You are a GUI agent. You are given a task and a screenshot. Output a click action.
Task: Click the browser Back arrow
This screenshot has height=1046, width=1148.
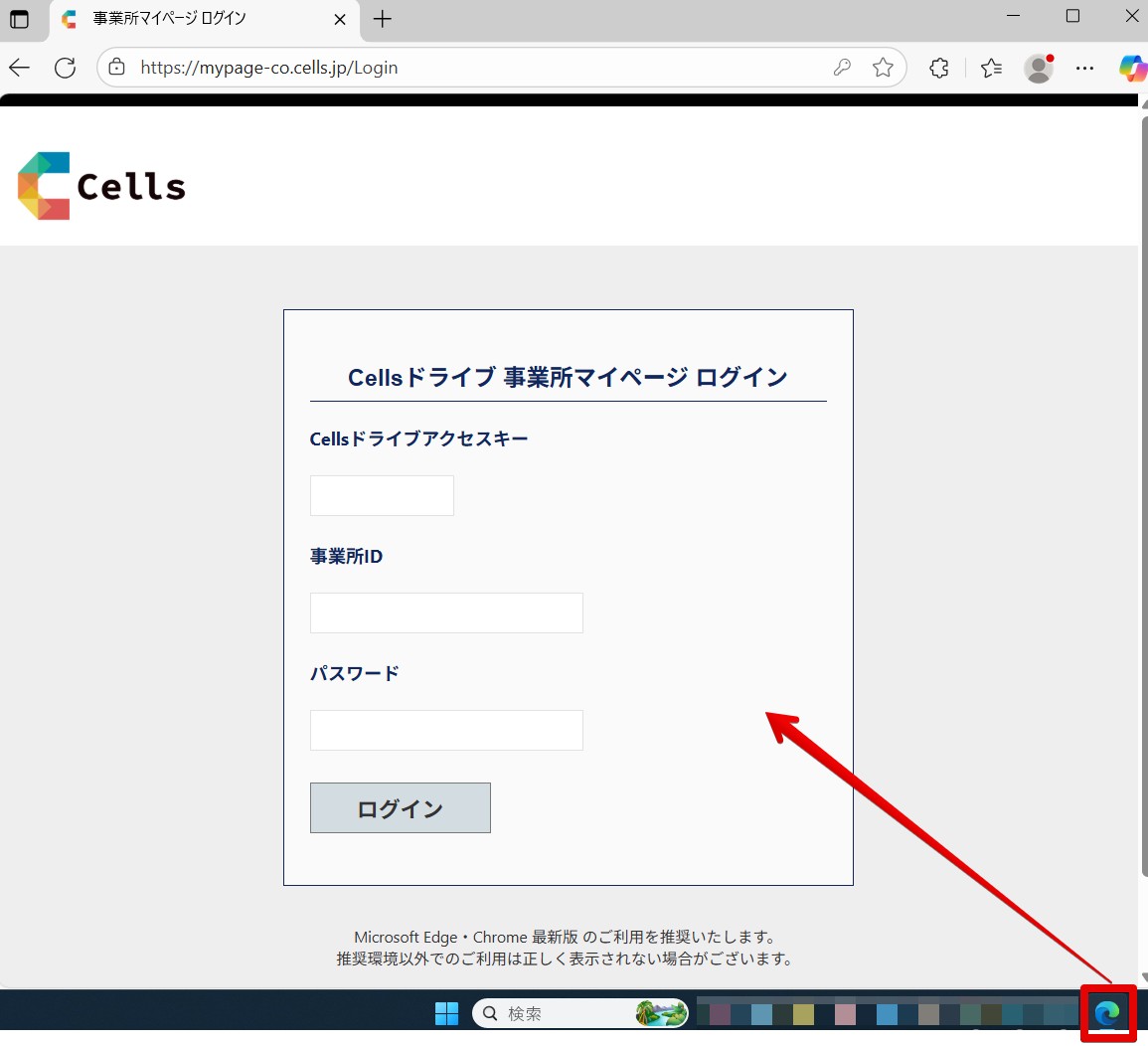click(x=20, y=68)
